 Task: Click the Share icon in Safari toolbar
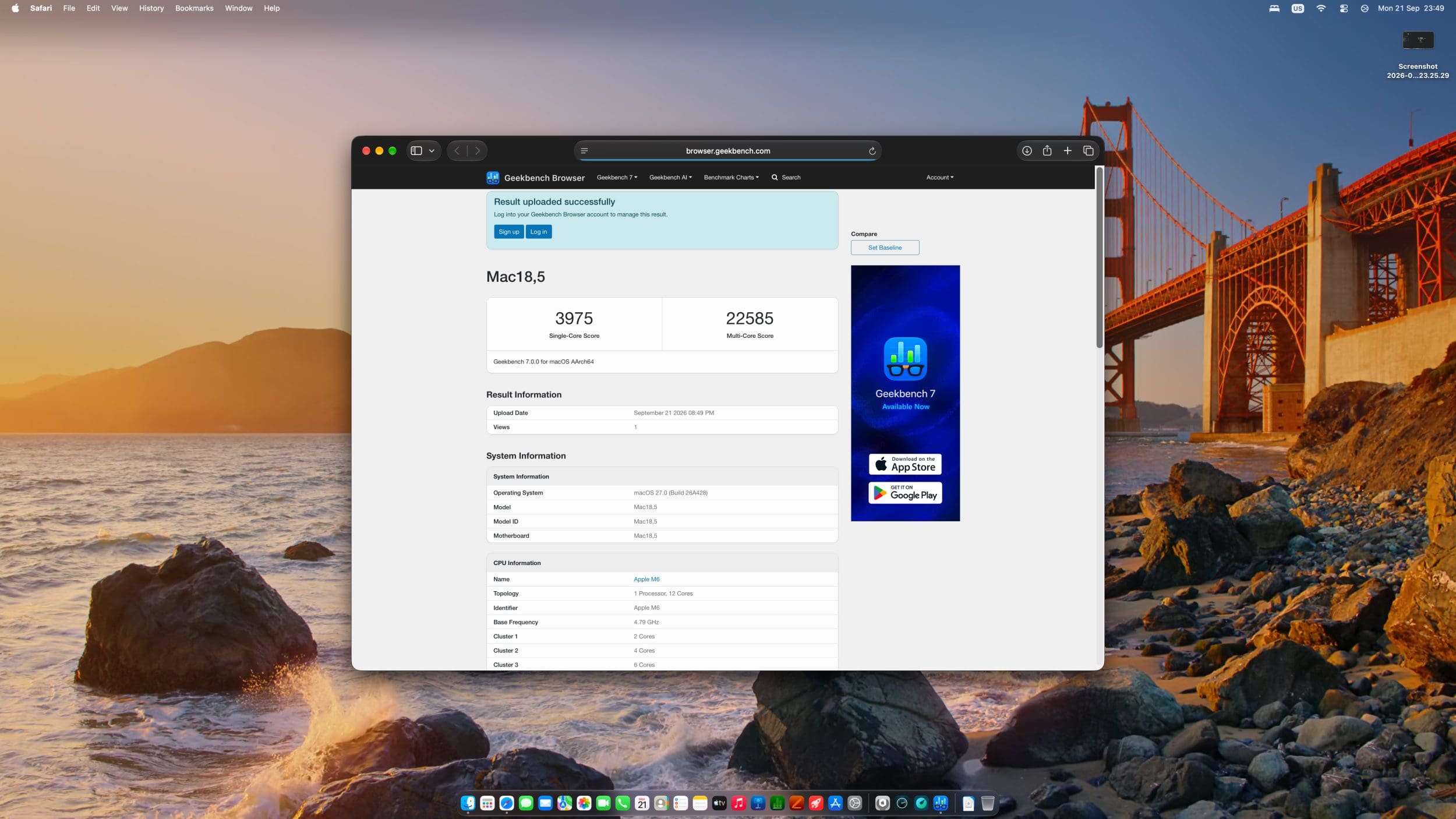1047,151
